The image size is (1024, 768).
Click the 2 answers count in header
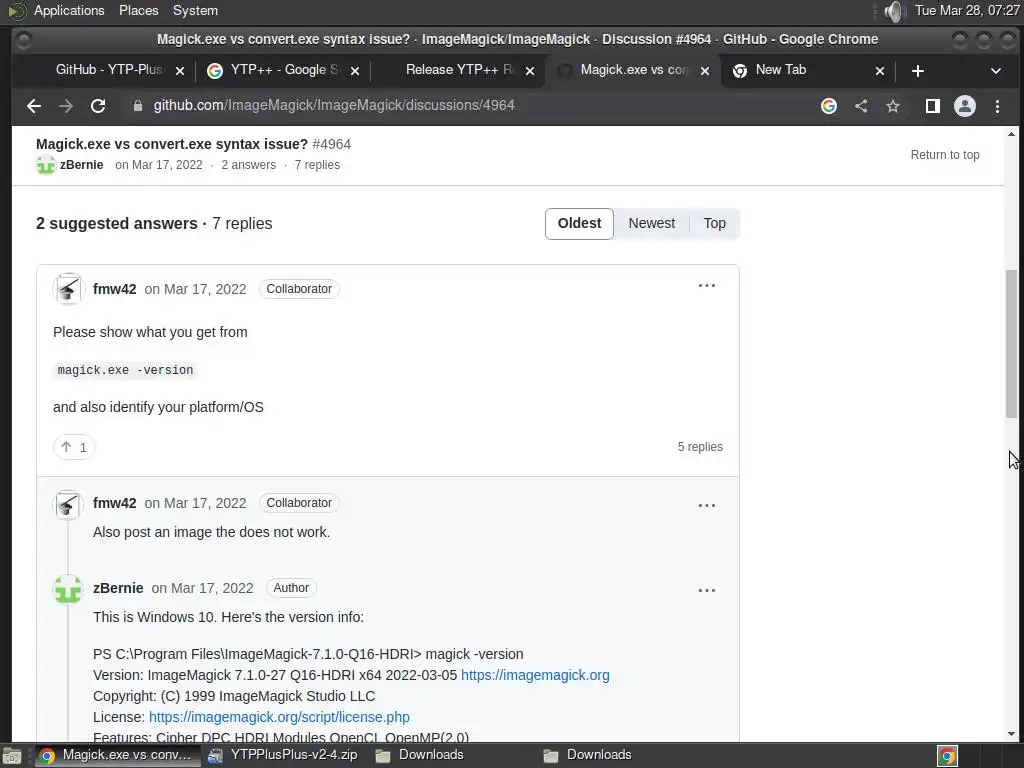(248, 165)
